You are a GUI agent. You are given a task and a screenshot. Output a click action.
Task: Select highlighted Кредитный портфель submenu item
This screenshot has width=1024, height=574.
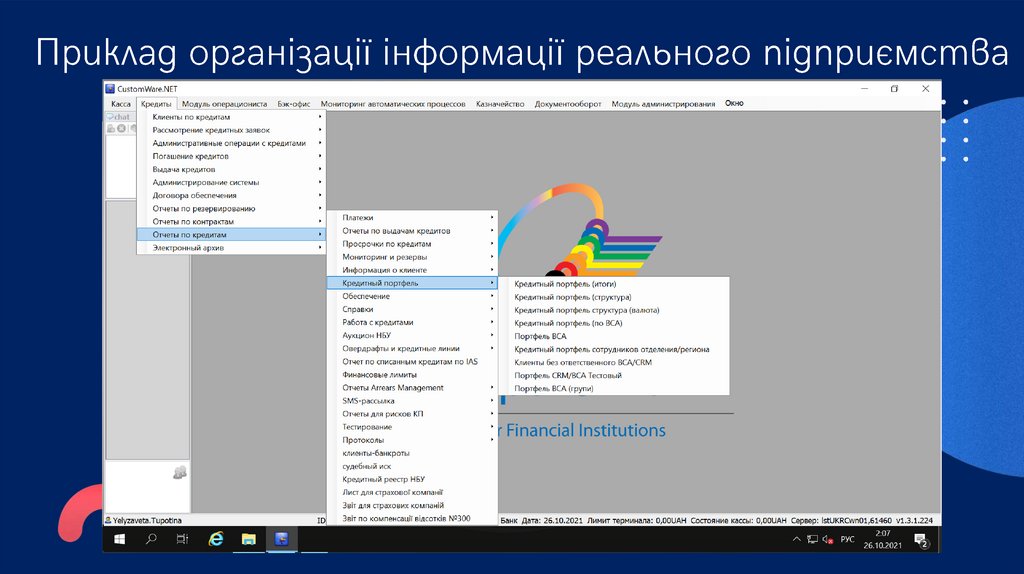tap(412, 283)
